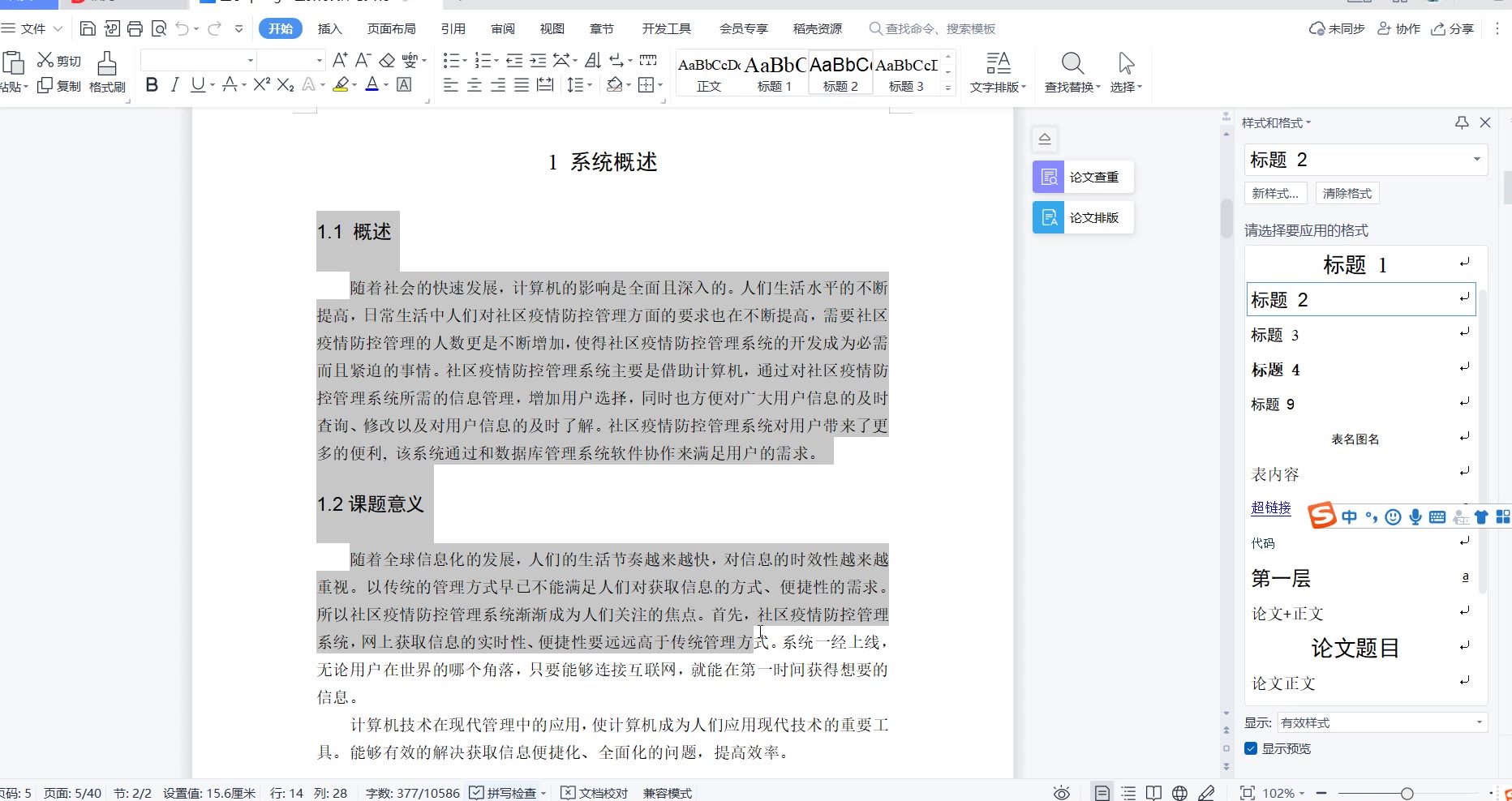Click the 新样式... button
The height and width of the screenshot is (801, 1512).
click(1275, 193)
